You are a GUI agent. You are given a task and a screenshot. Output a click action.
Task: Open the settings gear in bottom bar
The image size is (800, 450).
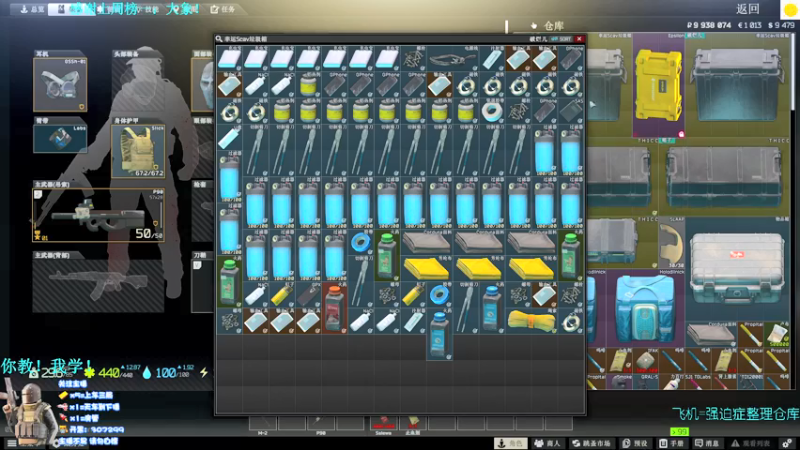[x=787, y=443]
